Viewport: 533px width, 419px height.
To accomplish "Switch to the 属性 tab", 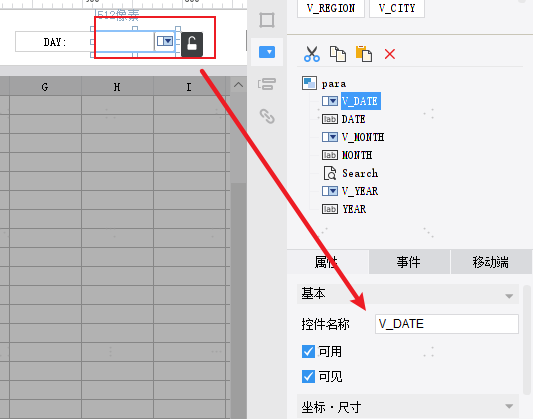I will 328,262.
